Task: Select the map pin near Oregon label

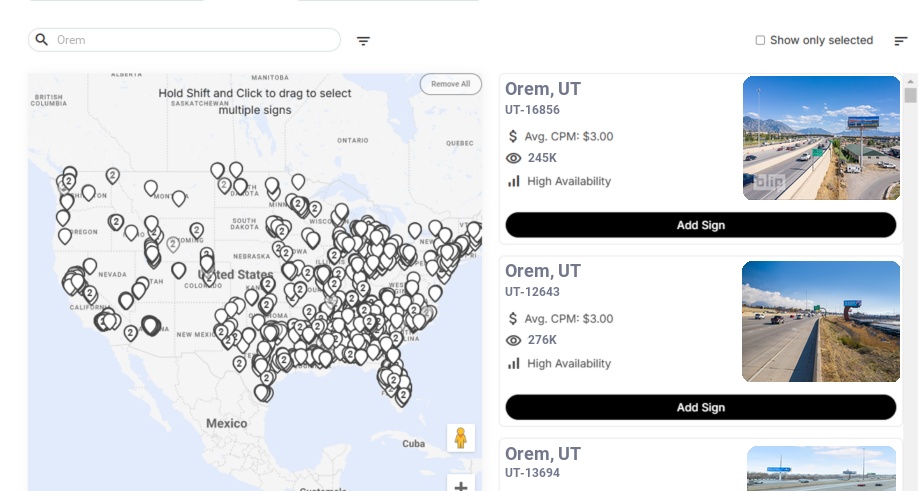Action: (65, 235)
